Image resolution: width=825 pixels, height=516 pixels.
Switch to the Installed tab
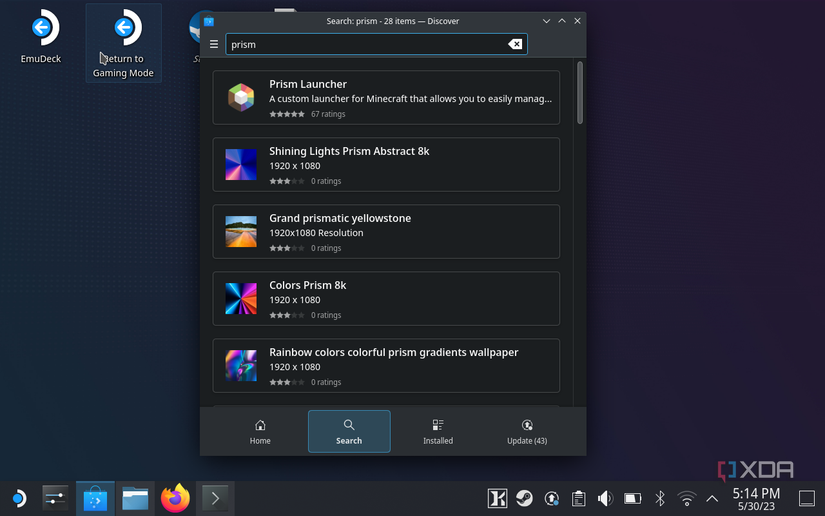coord(438,431)
